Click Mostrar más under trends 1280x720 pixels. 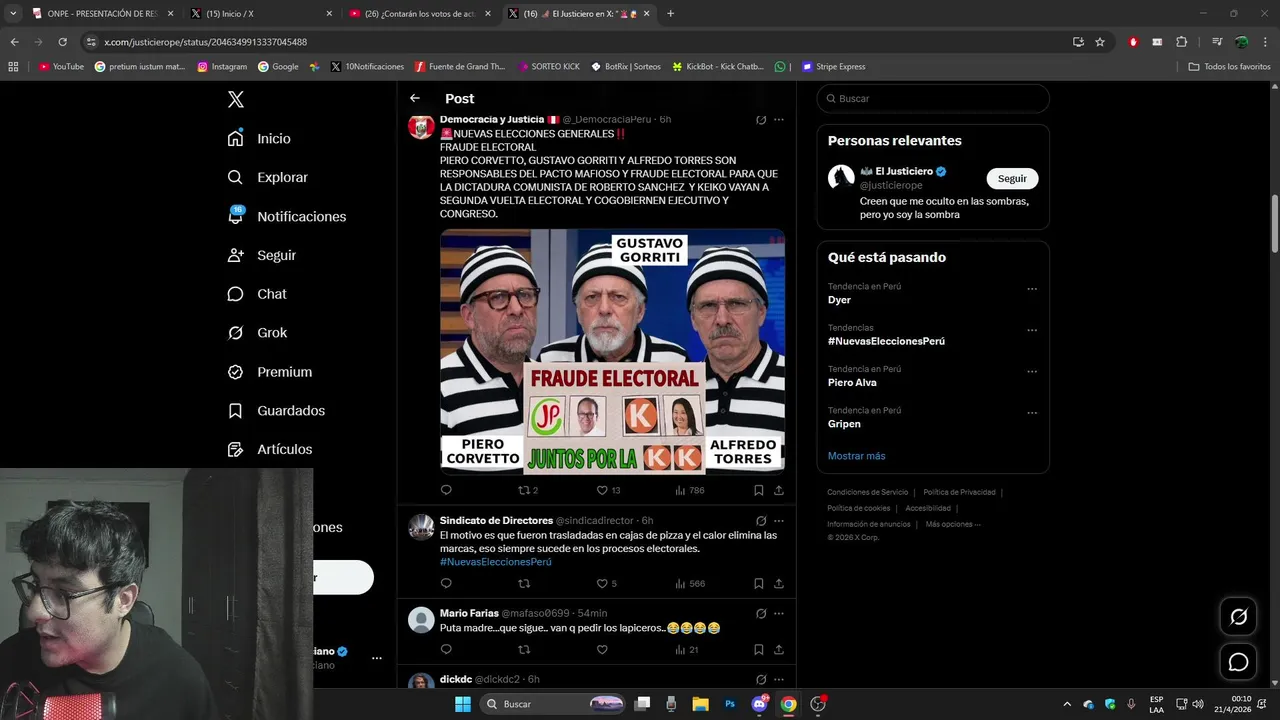pyautogui.click(x=856, y=456)
